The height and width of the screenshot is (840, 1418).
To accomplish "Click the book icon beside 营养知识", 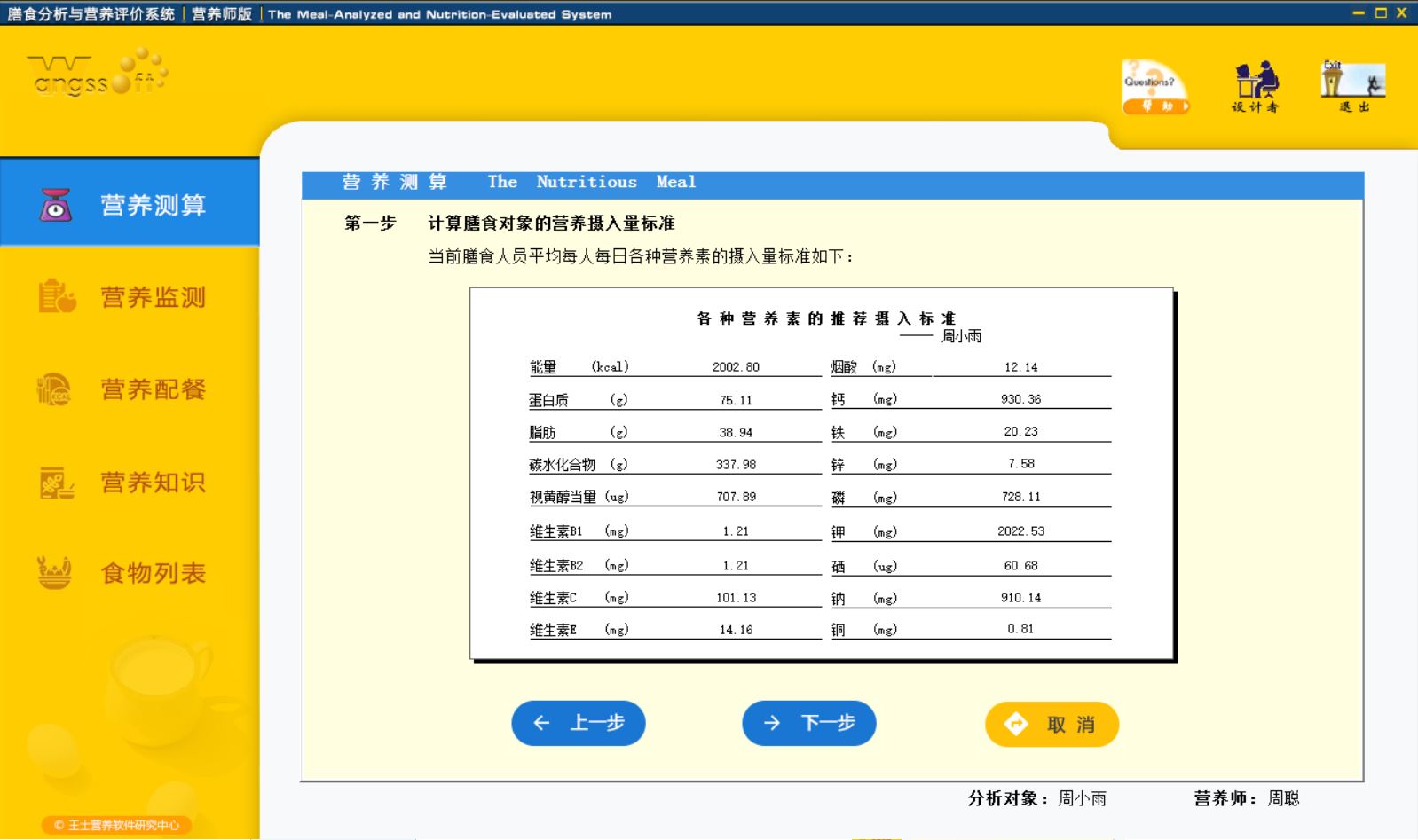I will coord(56,483).
